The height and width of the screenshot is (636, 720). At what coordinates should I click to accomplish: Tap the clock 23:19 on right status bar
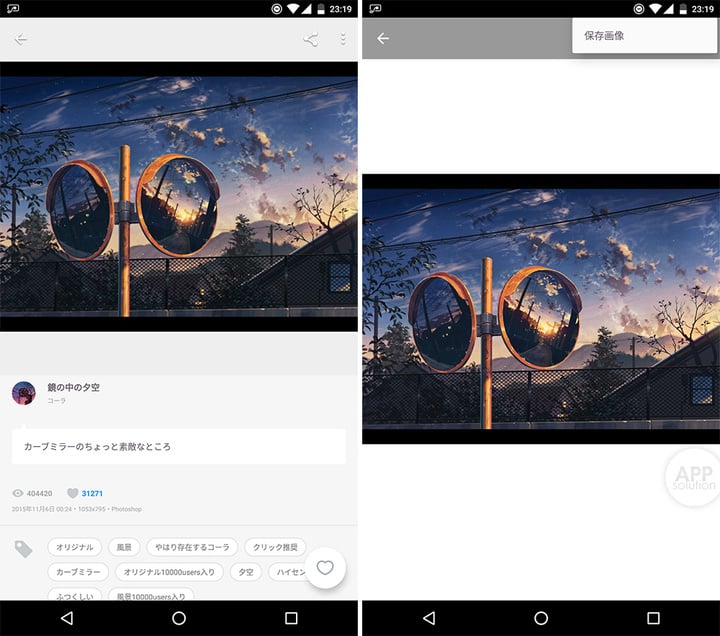coord(703,9)
